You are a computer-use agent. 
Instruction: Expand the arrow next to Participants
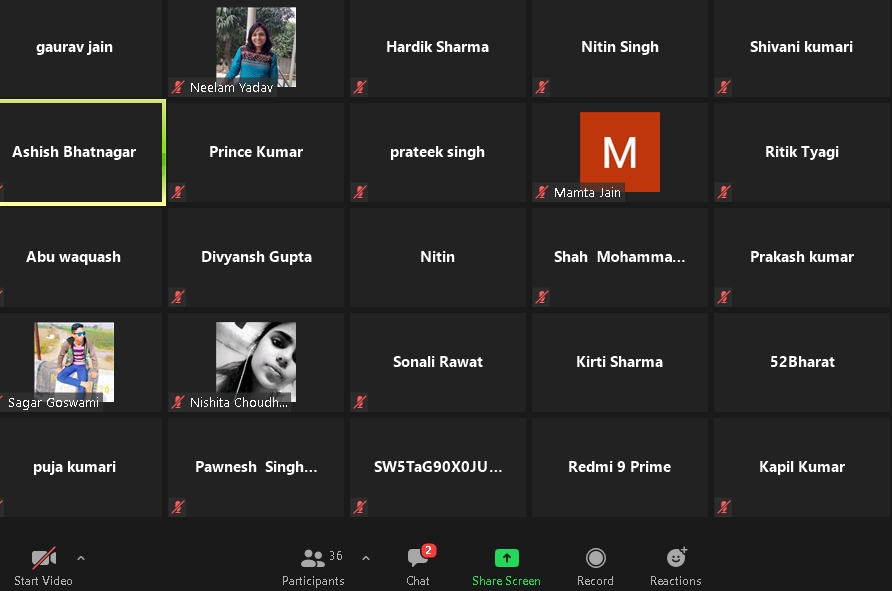[366, 559]
